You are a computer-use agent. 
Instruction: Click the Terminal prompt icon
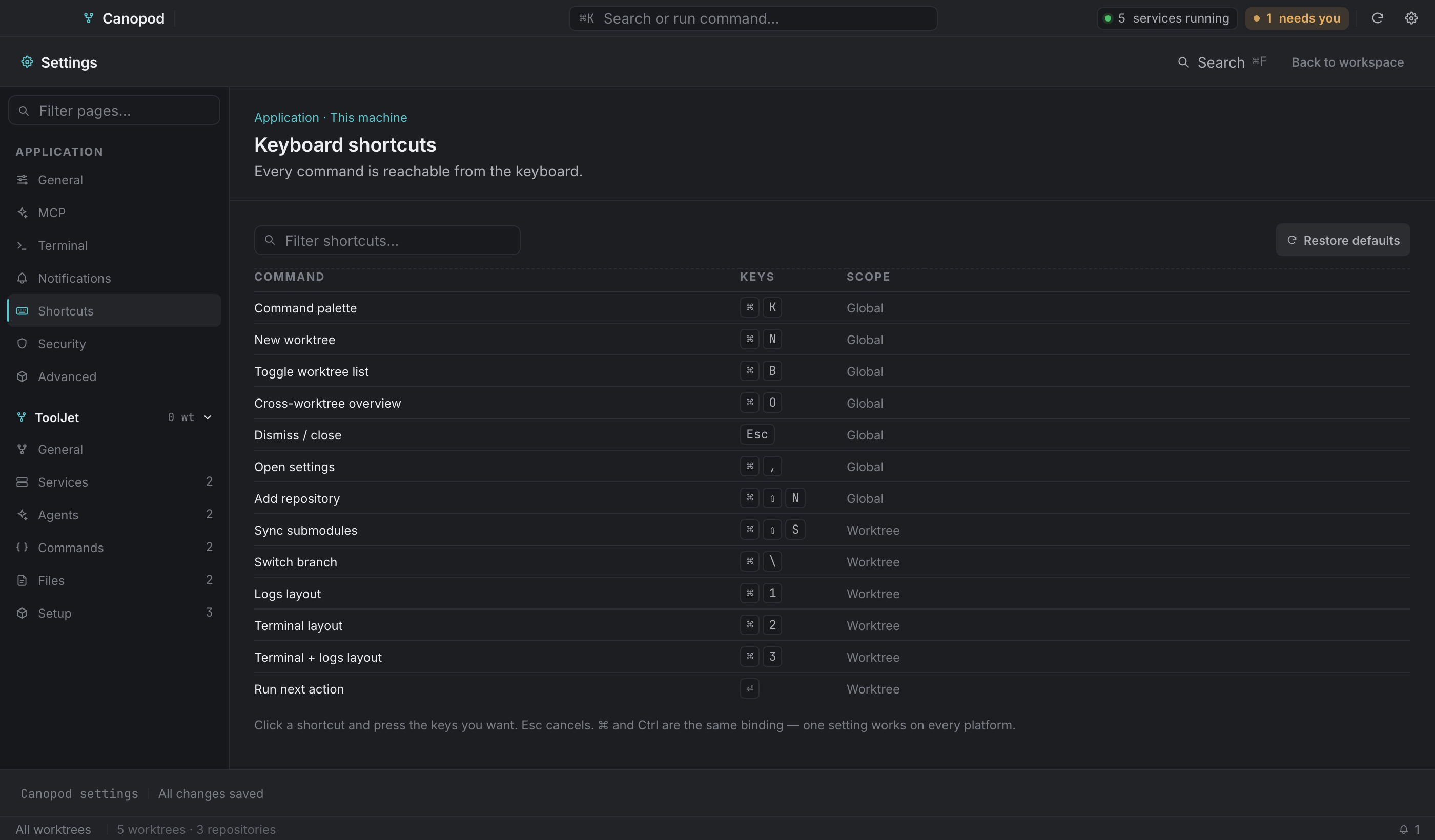(x=22, y=245)
